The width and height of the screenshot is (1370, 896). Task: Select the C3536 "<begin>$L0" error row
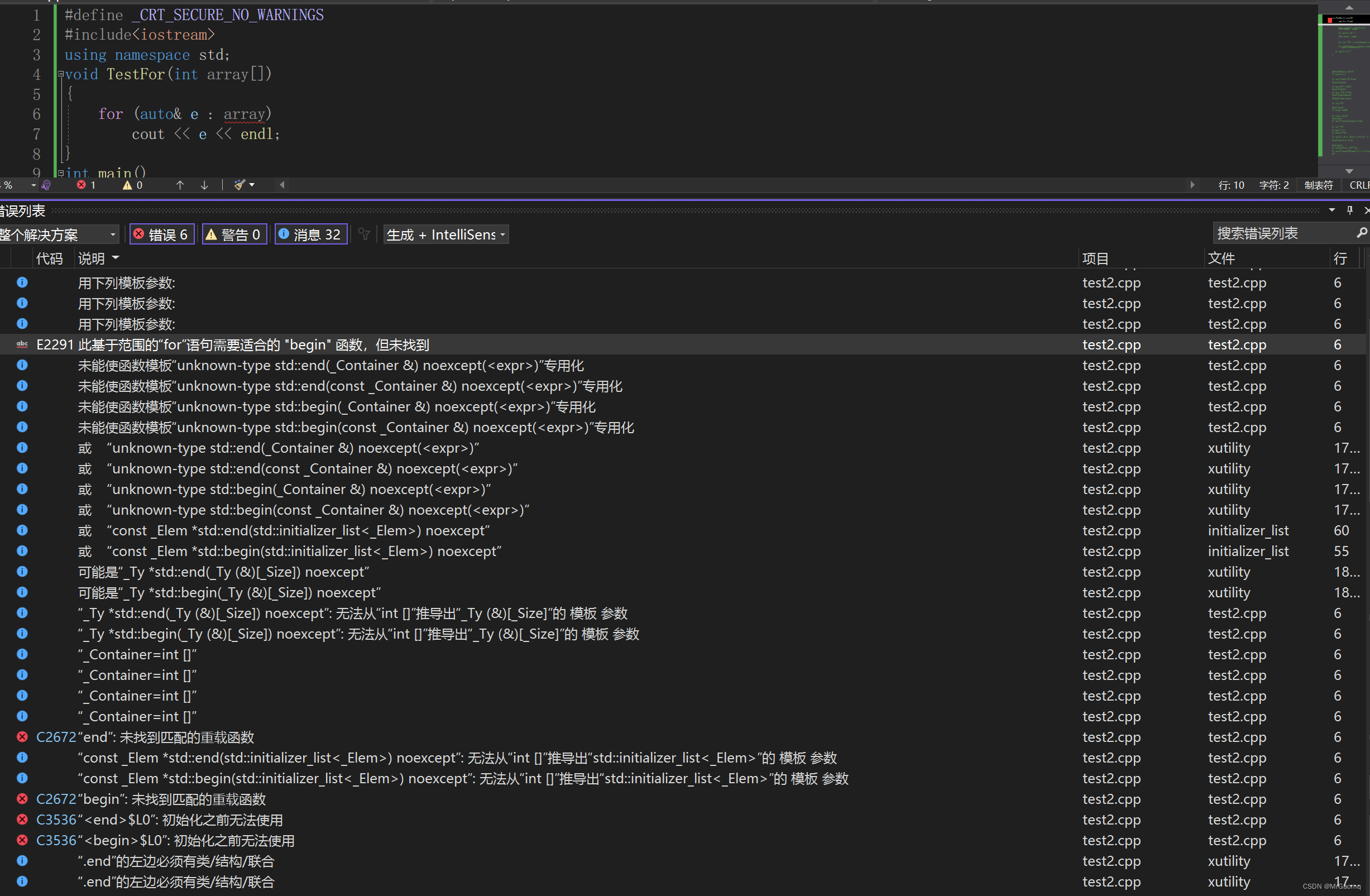coord(683,840)
